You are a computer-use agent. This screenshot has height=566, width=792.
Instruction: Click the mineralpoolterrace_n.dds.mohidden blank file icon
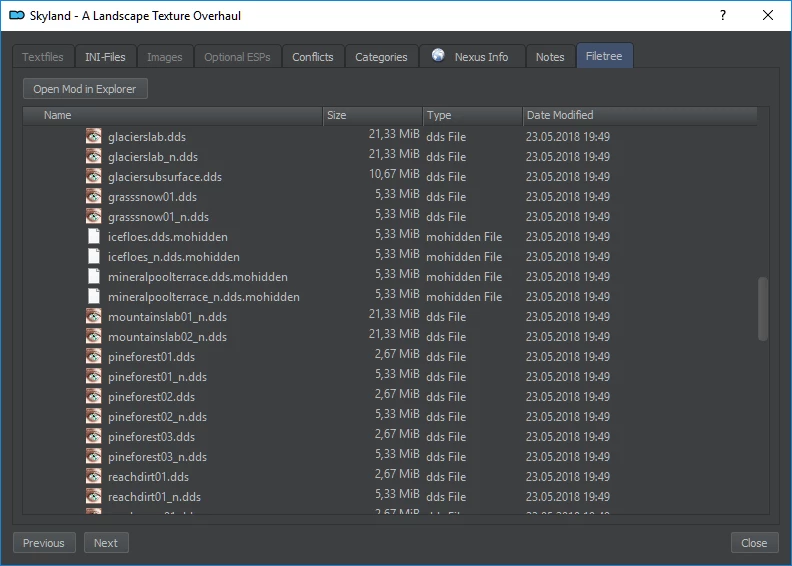coord(93,296)
